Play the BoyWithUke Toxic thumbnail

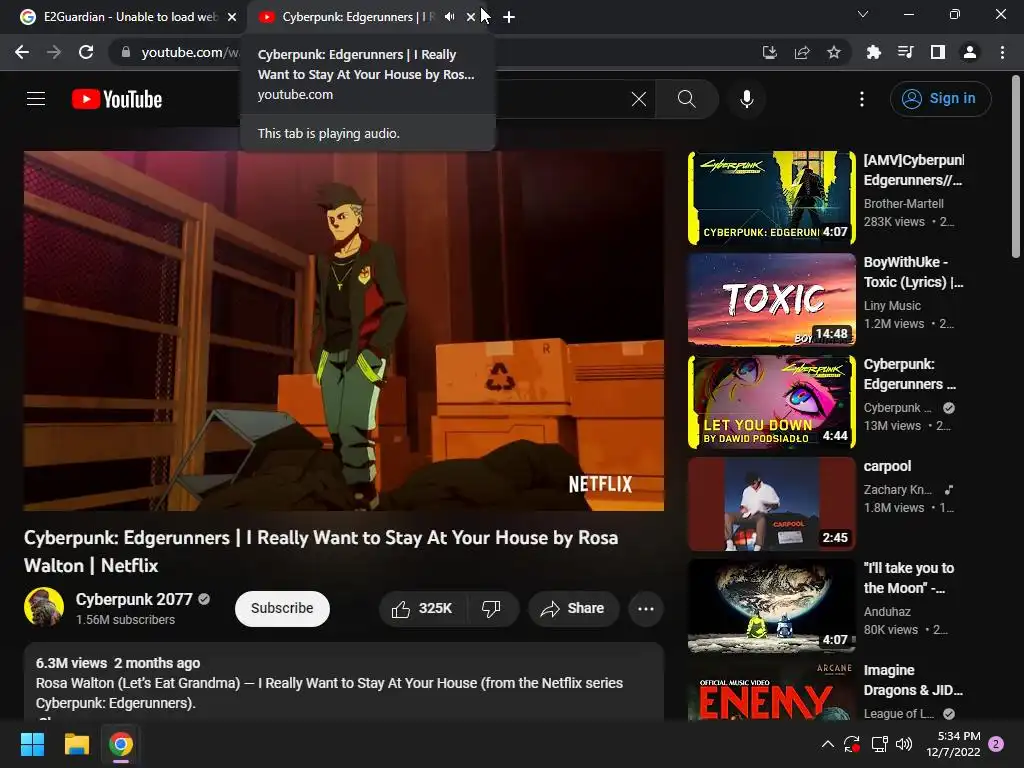(772, 300)
